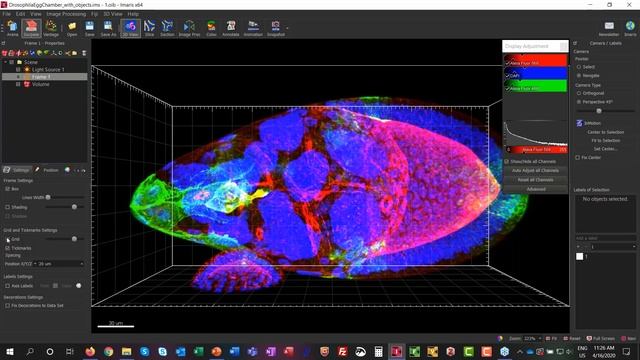Viewport: 640px width, 360px height.
Task: Open the Vantage view
Action: pyautogui.click(x=51, y=29)
